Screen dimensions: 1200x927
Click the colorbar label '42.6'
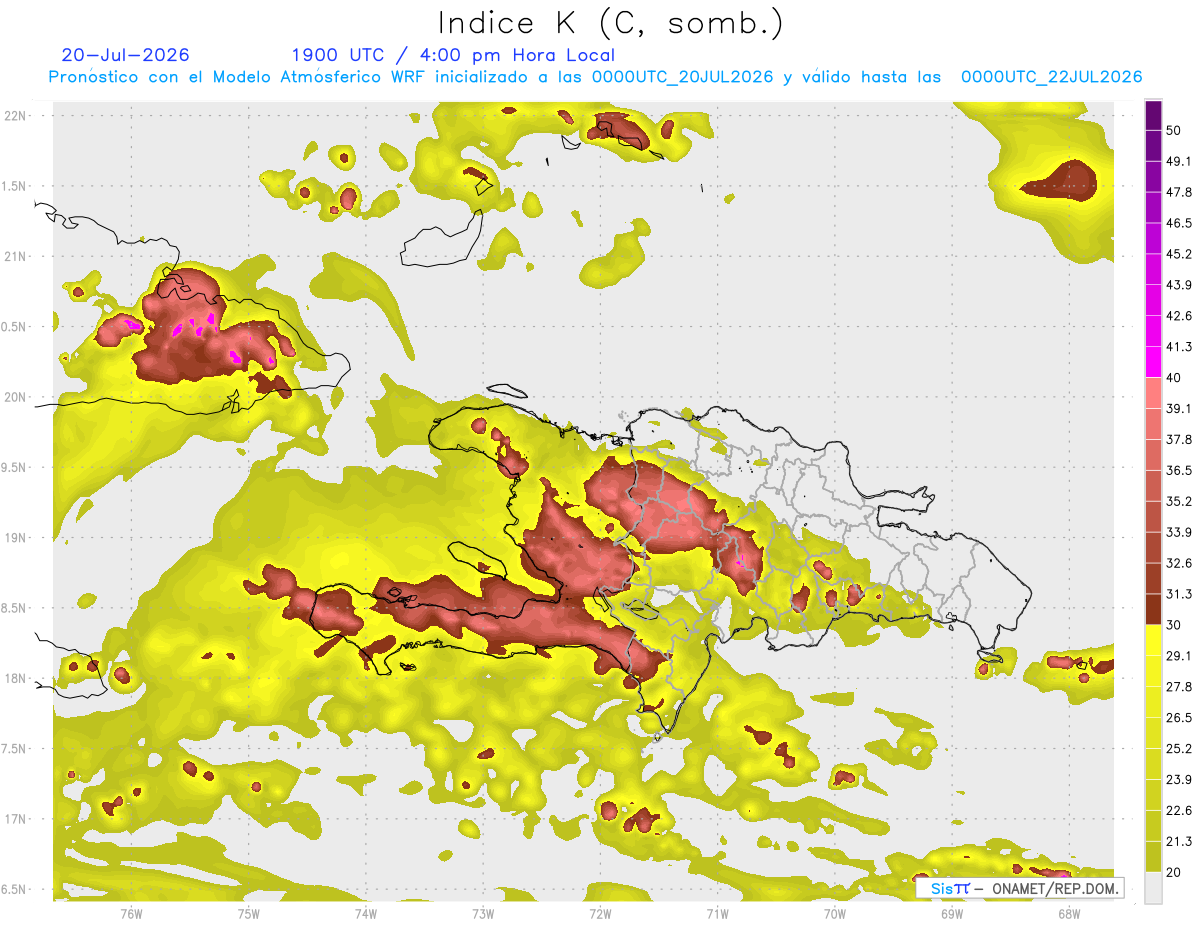tap(1179, 316)
